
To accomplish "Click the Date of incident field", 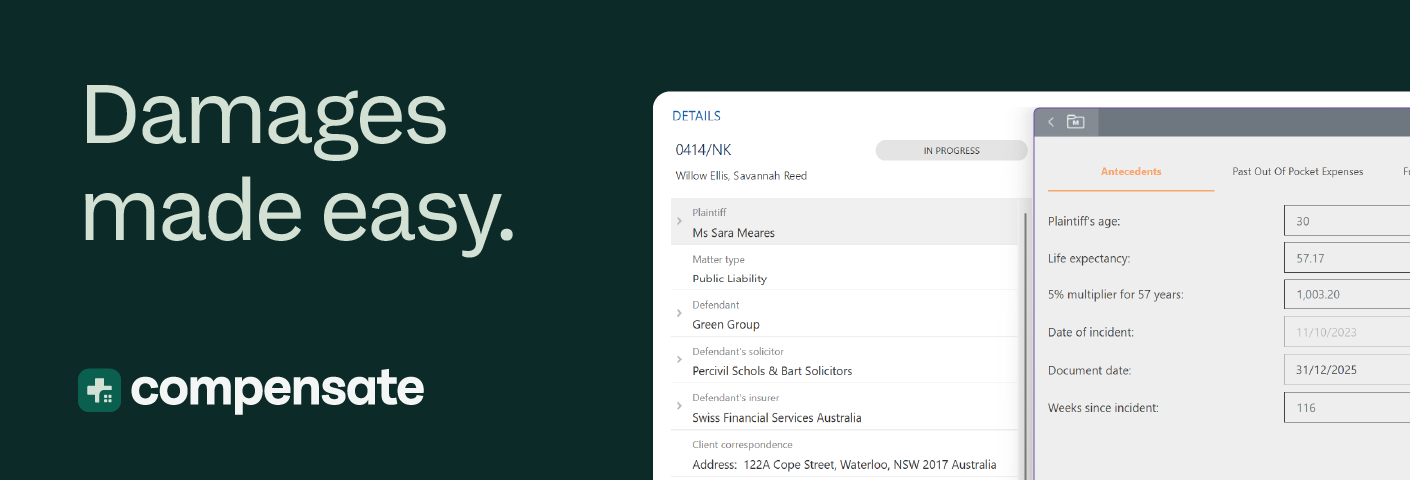I will [x=1347, y=332].
